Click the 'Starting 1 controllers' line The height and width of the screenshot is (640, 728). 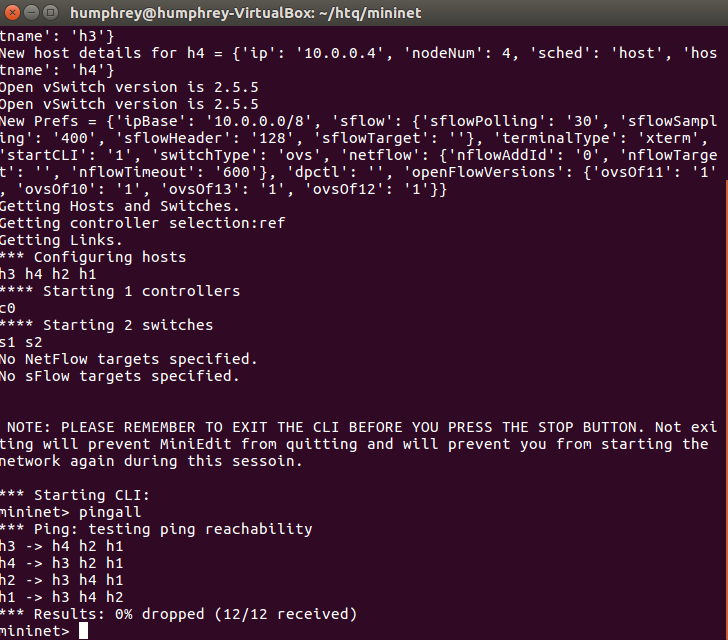coord(120,291)
